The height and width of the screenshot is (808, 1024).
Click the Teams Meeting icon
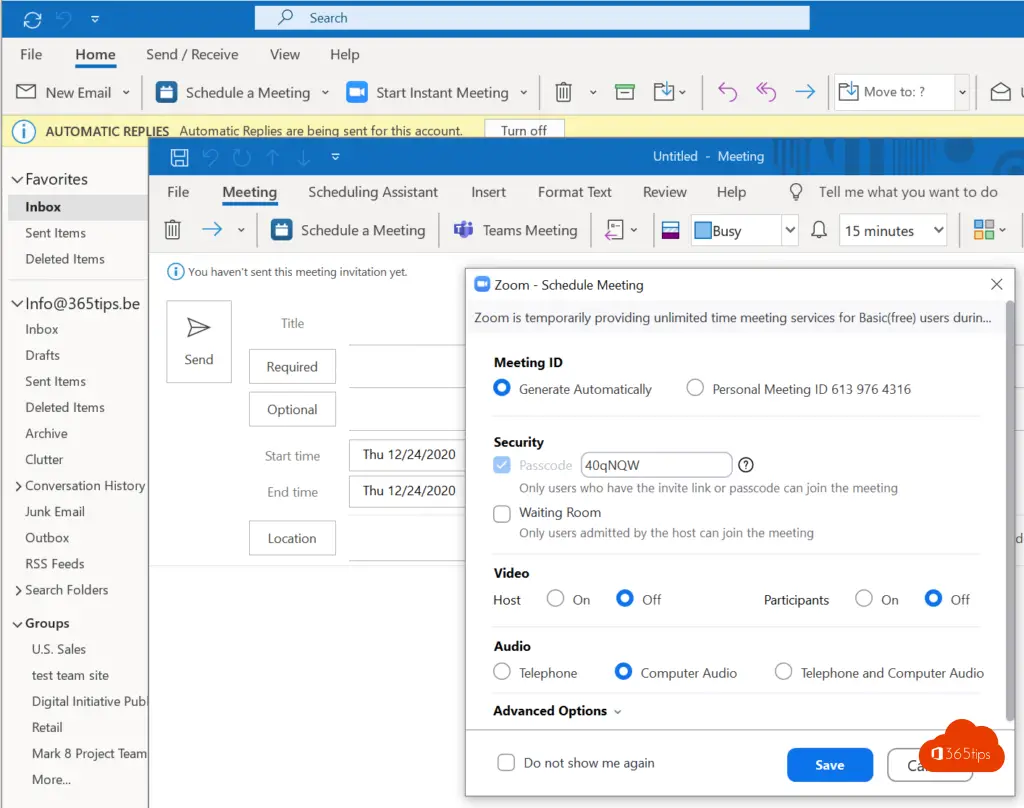tap(463, 230)
